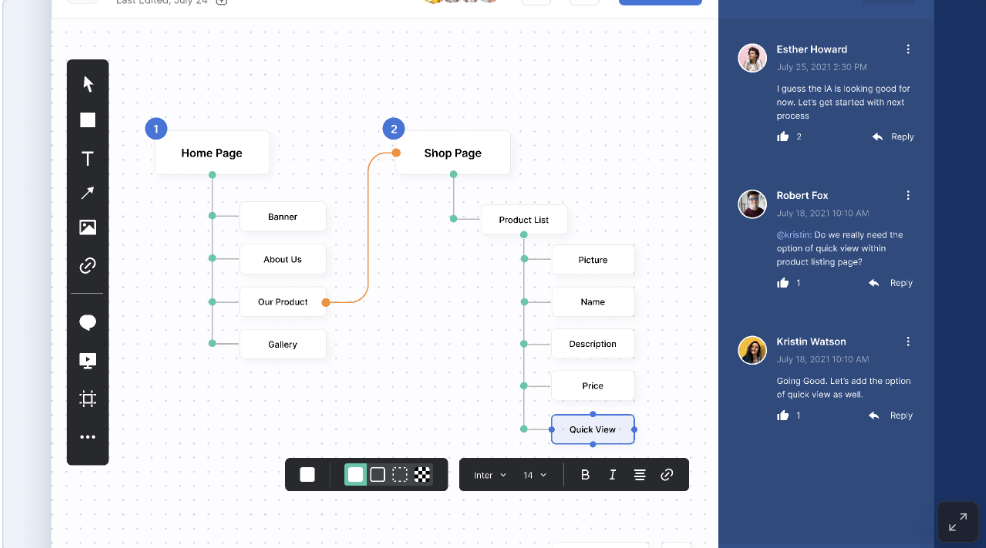Click Esther Howard's avatar

752,58
